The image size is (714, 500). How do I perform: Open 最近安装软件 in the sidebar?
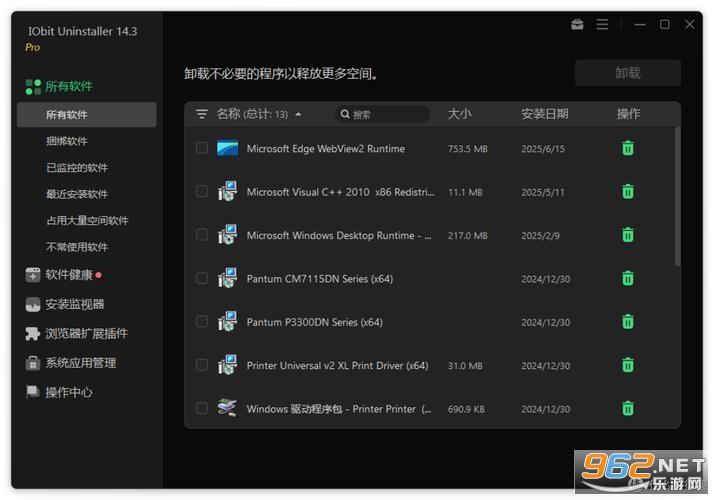(77, 194)
